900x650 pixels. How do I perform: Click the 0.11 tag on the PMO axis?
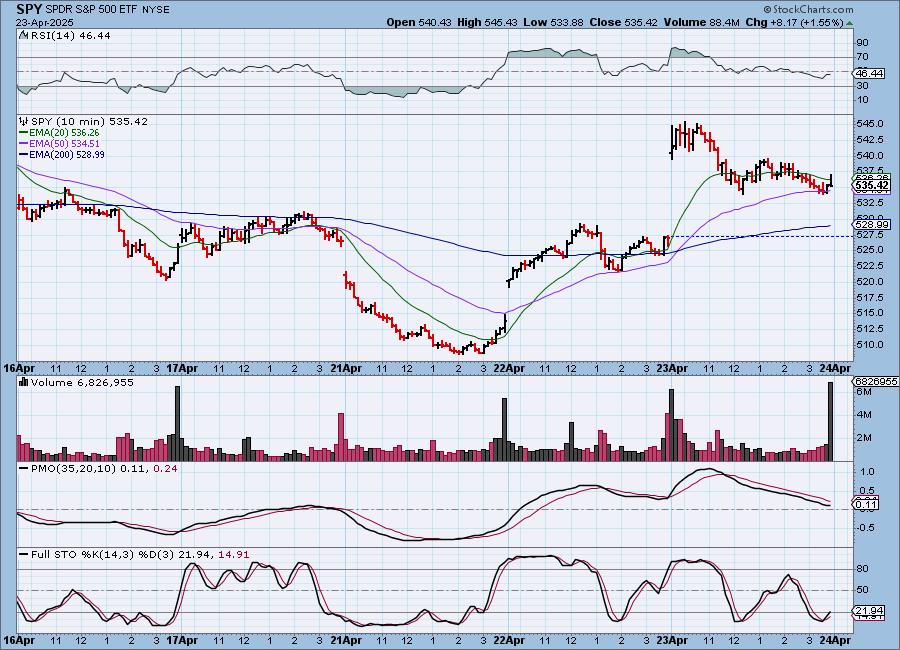(x=866, y=505)
